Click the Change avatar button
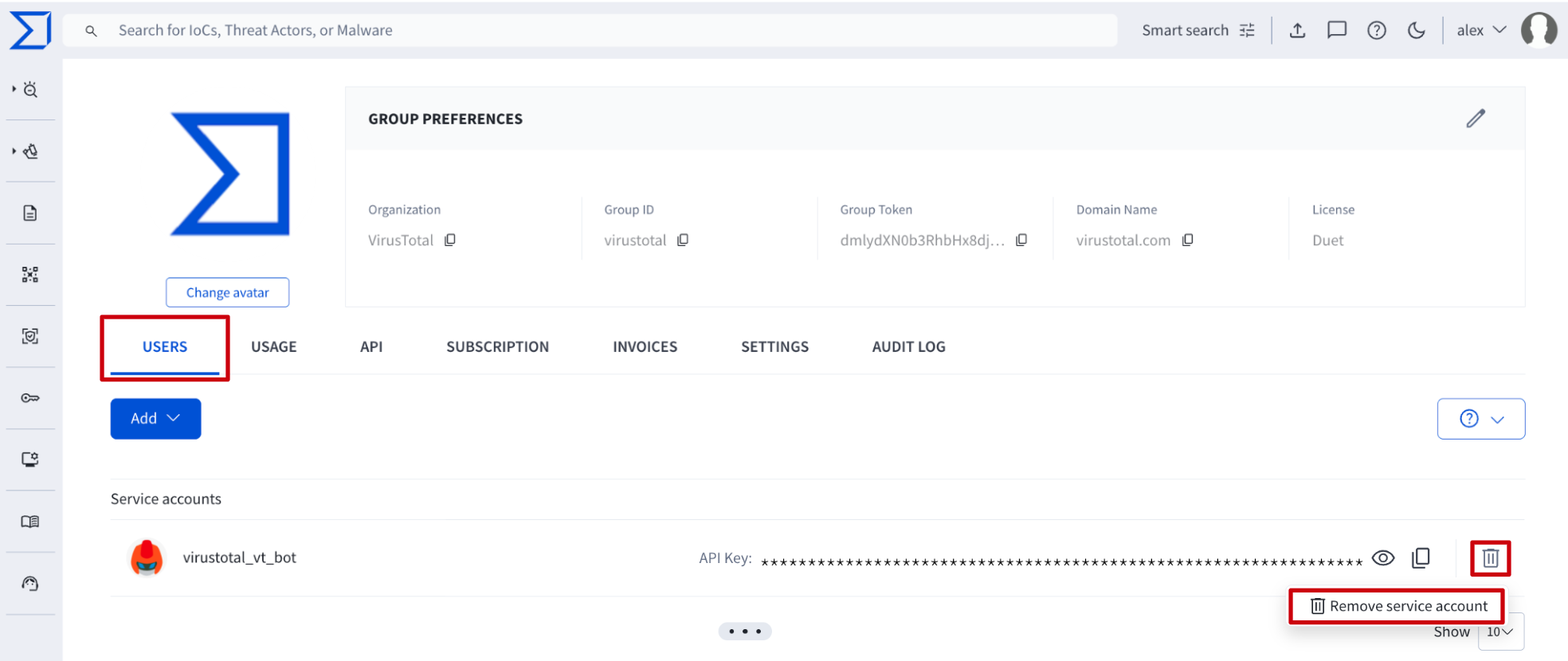The height and width of the screenshot is (661, 1568). pyautogui.click(x=227, y=292)
